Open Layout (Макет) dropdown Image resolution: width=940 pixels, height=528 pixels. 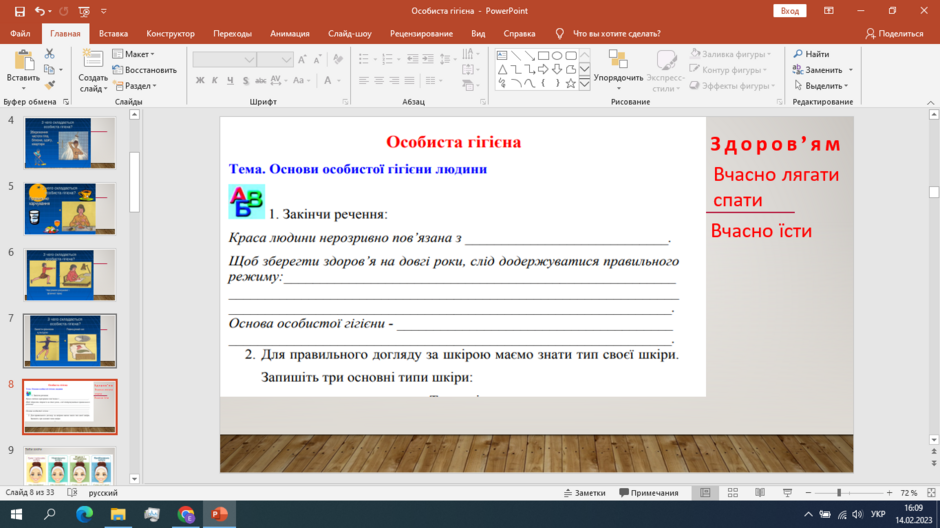(134, 54)
